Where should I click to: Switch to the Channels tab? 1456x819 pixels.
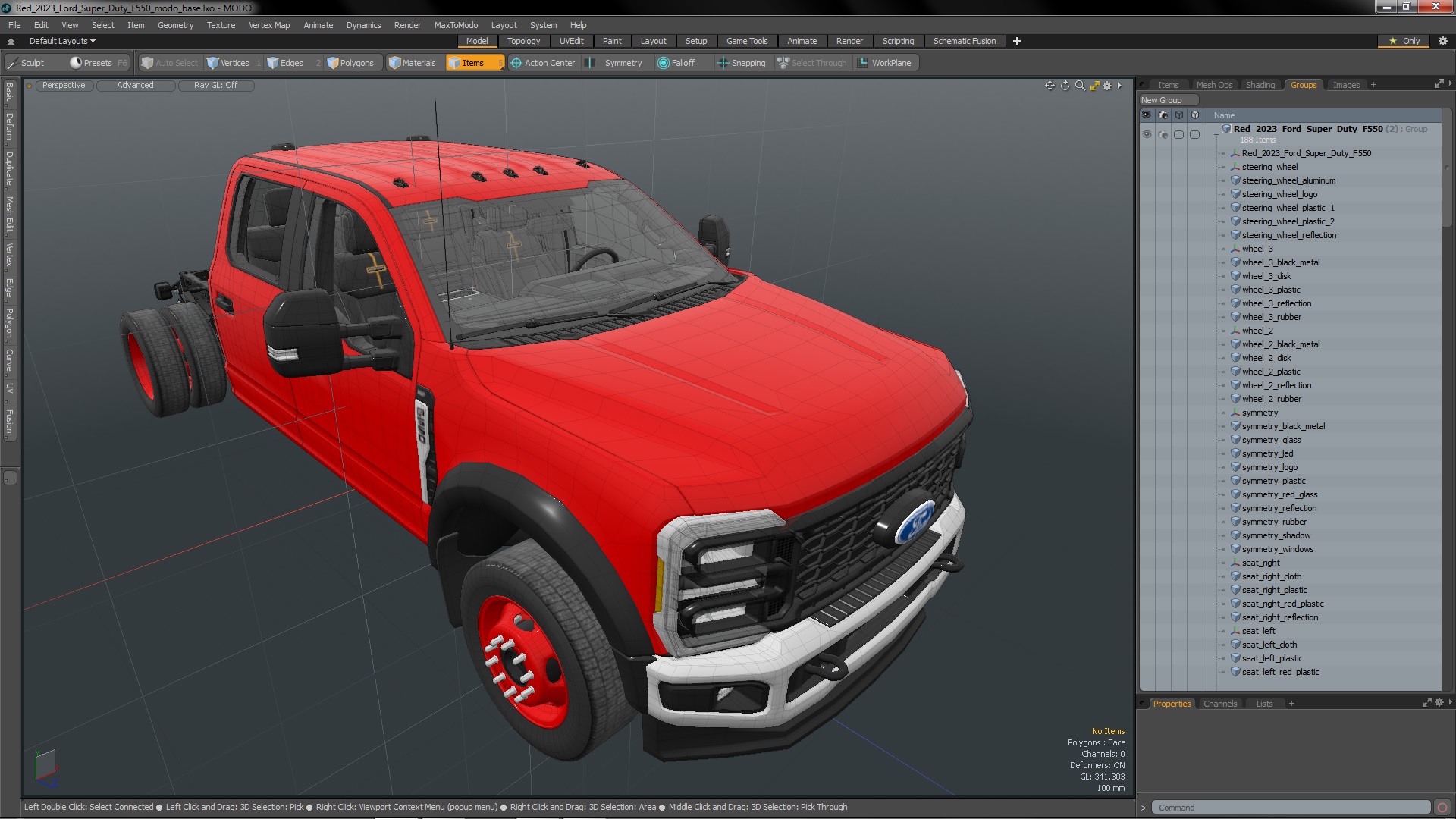(1219, 704)
